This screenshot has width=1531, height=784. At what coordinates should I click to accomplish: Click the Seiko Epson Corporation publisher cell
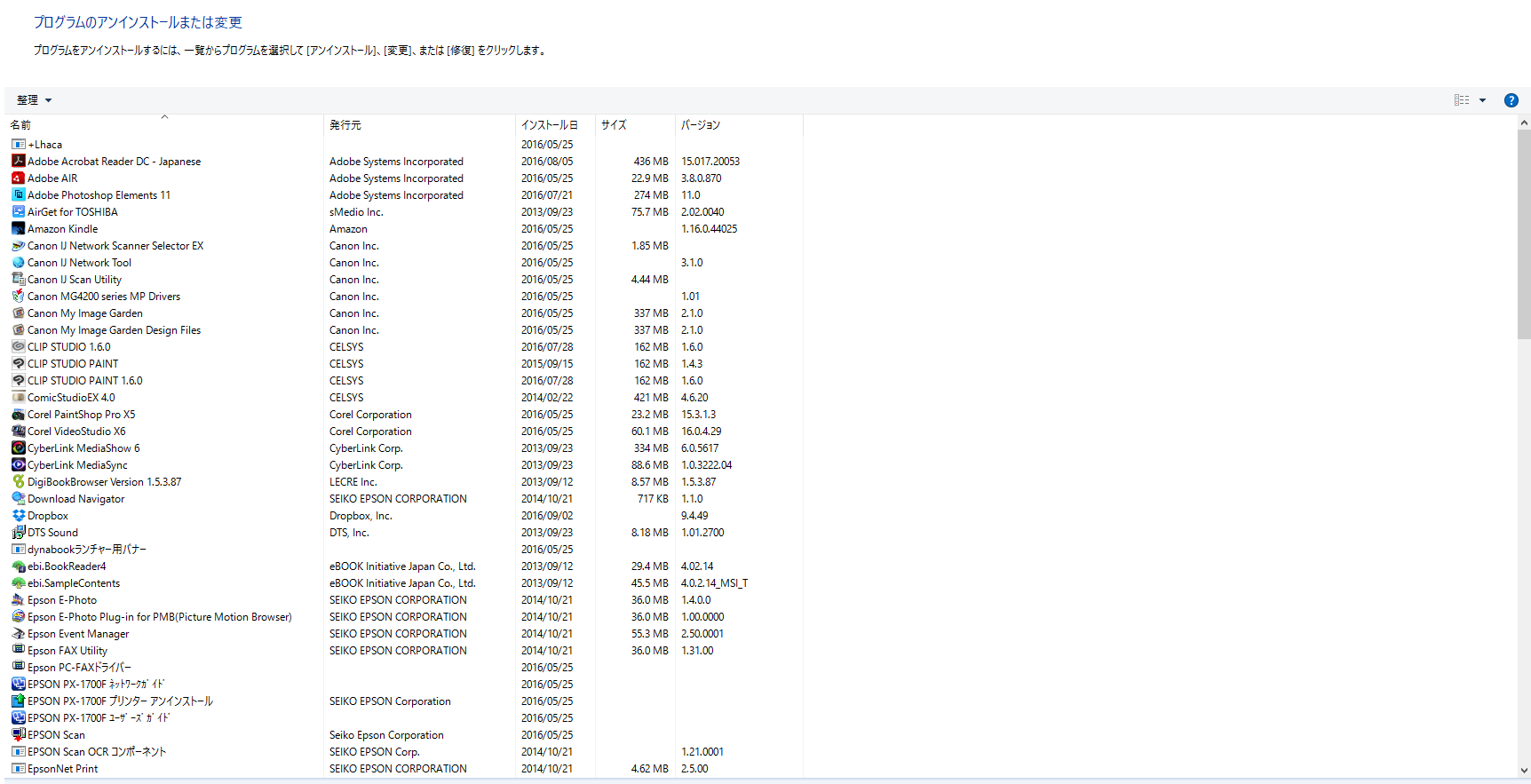coord(386,735)
